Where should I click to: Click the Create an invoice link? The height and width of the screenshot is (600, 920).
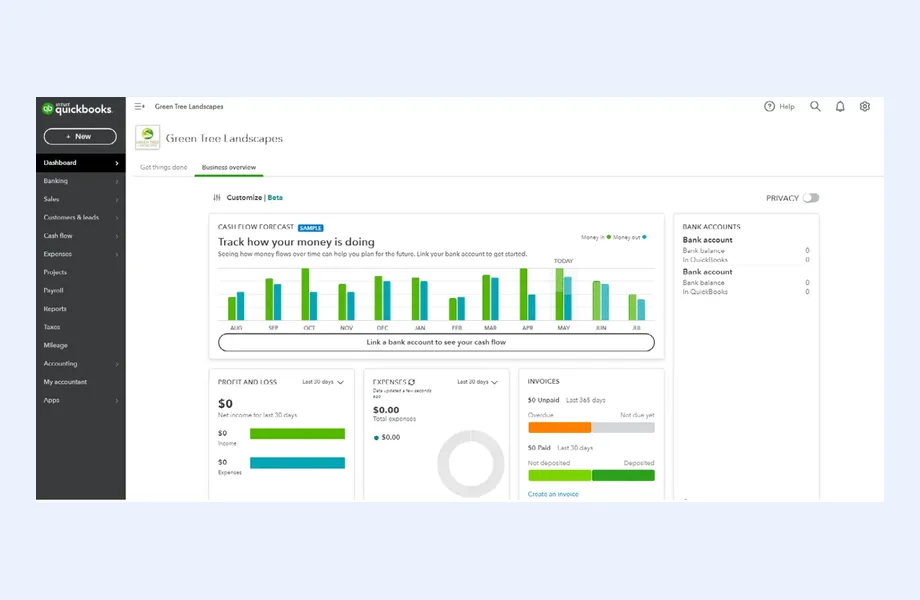click(553, 494)
